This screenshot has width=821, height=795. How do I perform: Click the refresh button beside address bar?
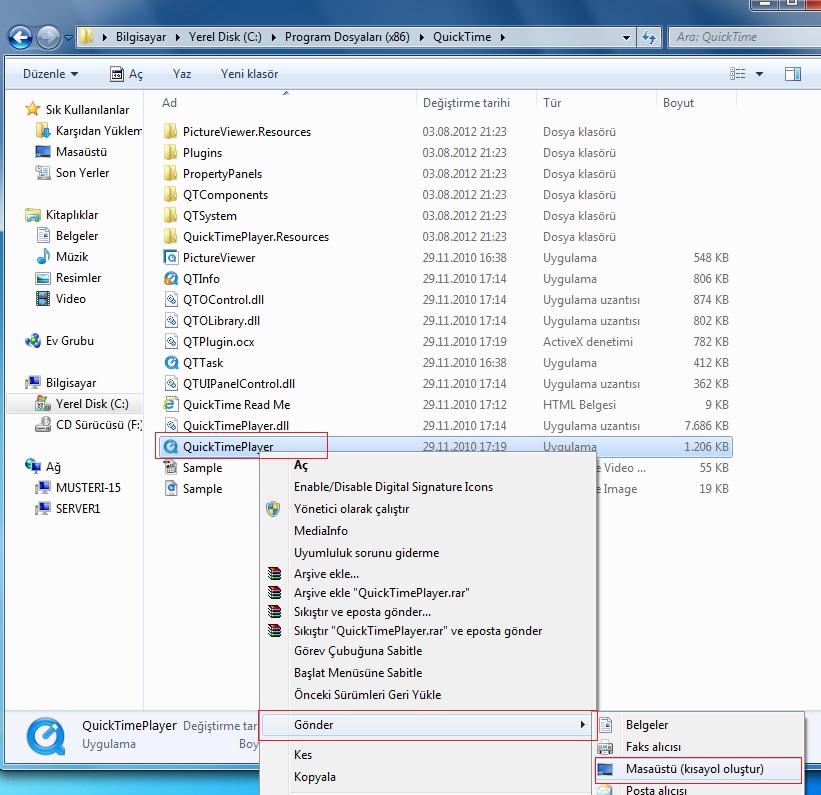click(649, 37)
